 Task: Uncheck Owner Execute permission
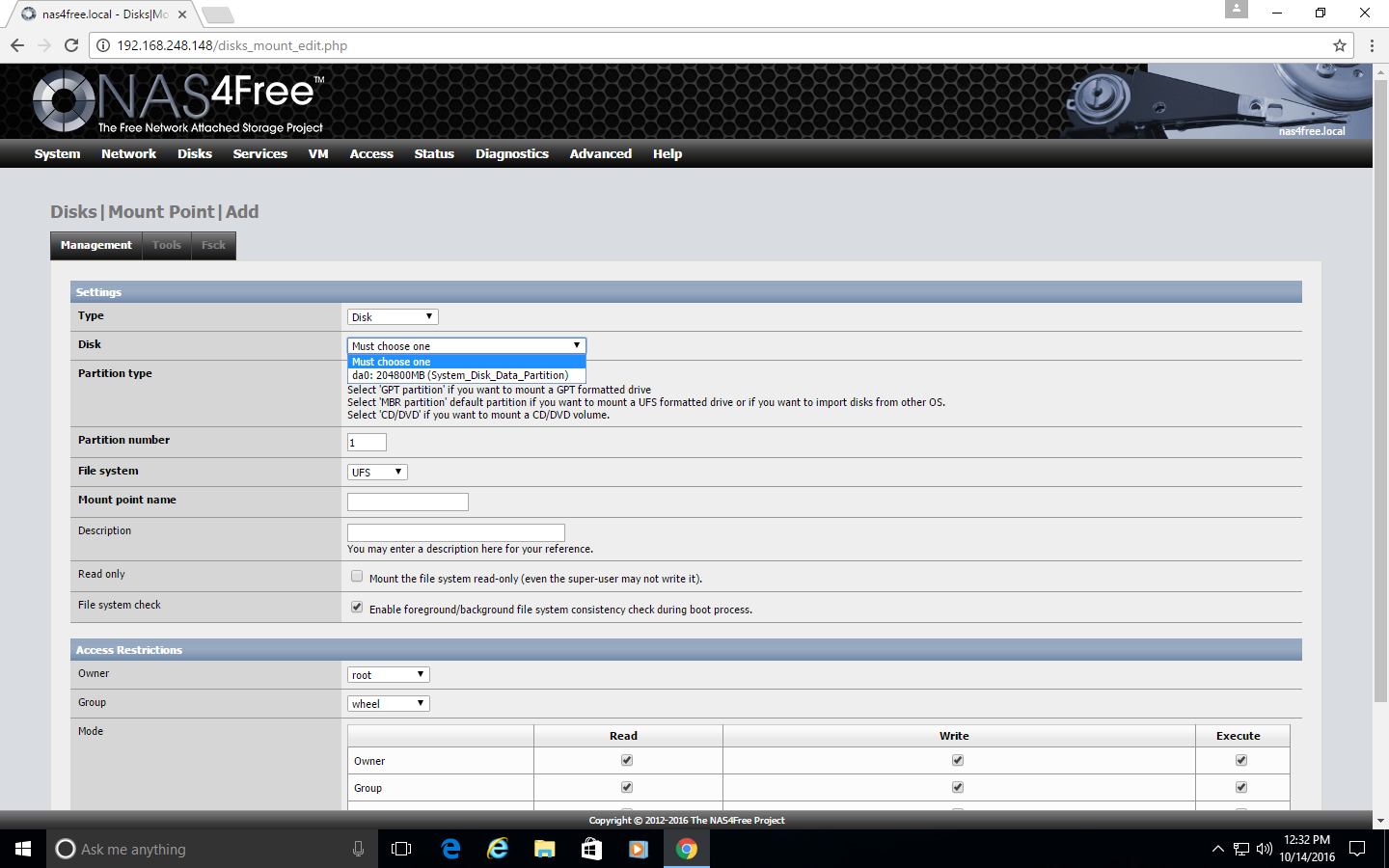(x=1240, y=760)
